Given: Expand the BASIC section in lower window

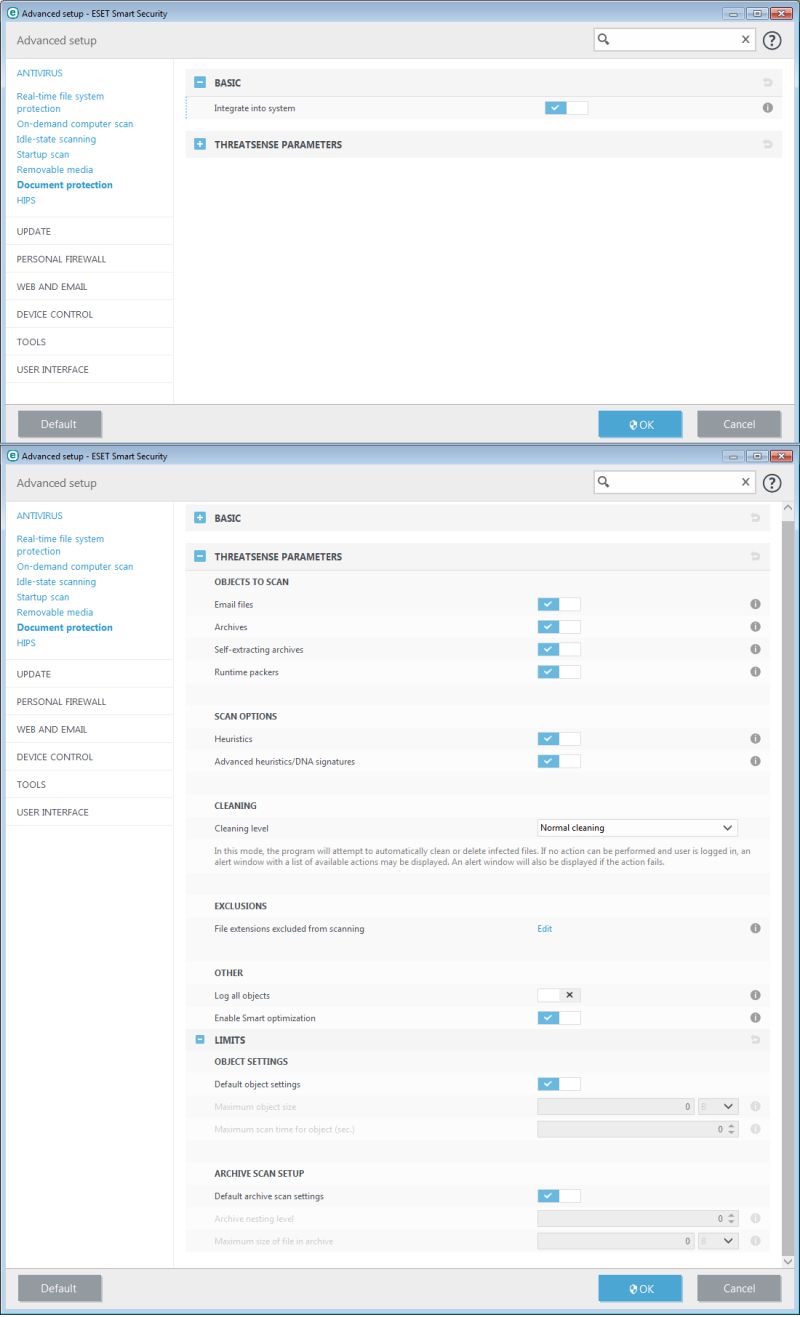Looking at the screenshot, I should click(x=199, y=517).
